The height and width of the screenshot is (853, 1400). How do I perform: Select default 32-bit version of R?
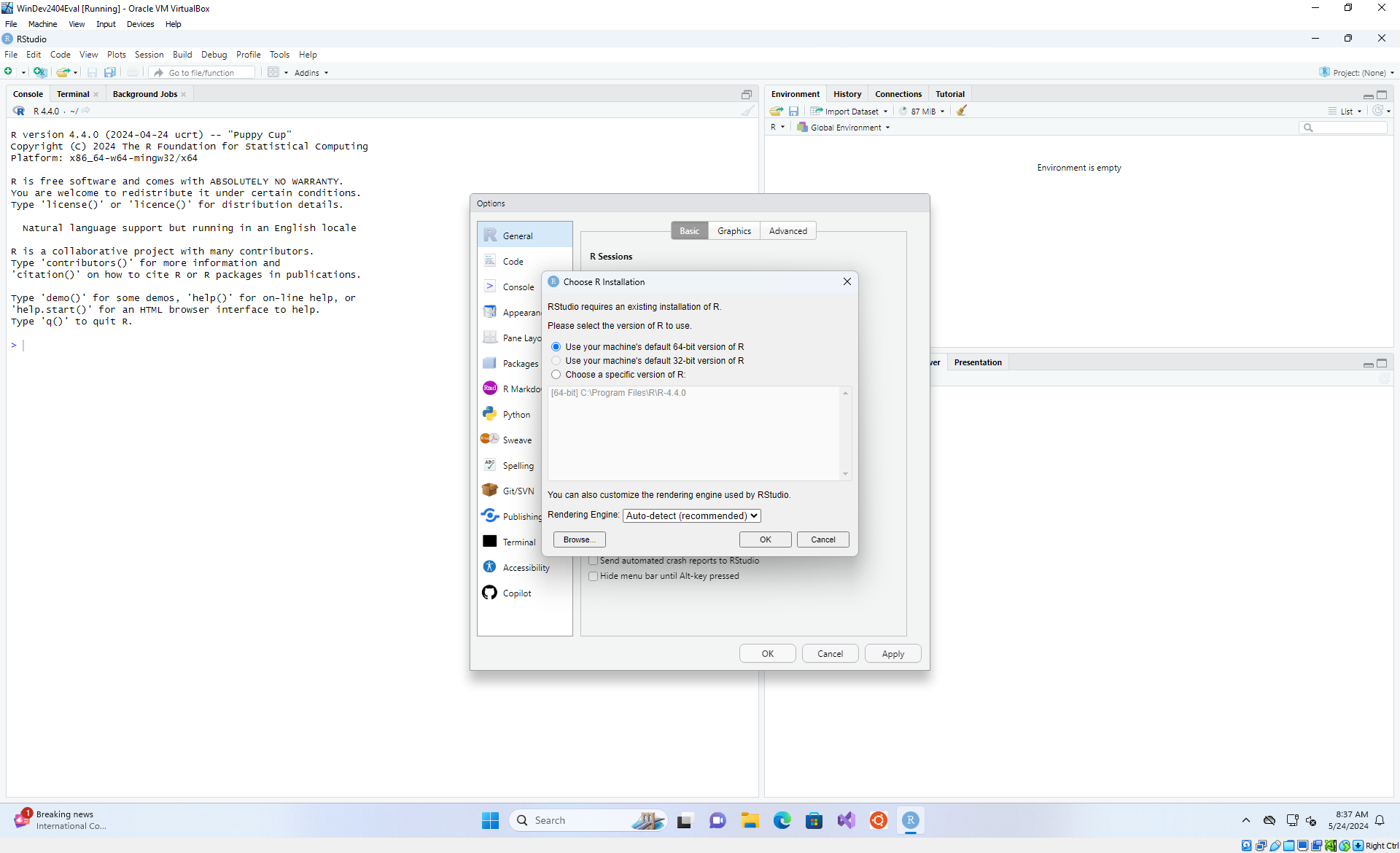[x=556, y=361]
